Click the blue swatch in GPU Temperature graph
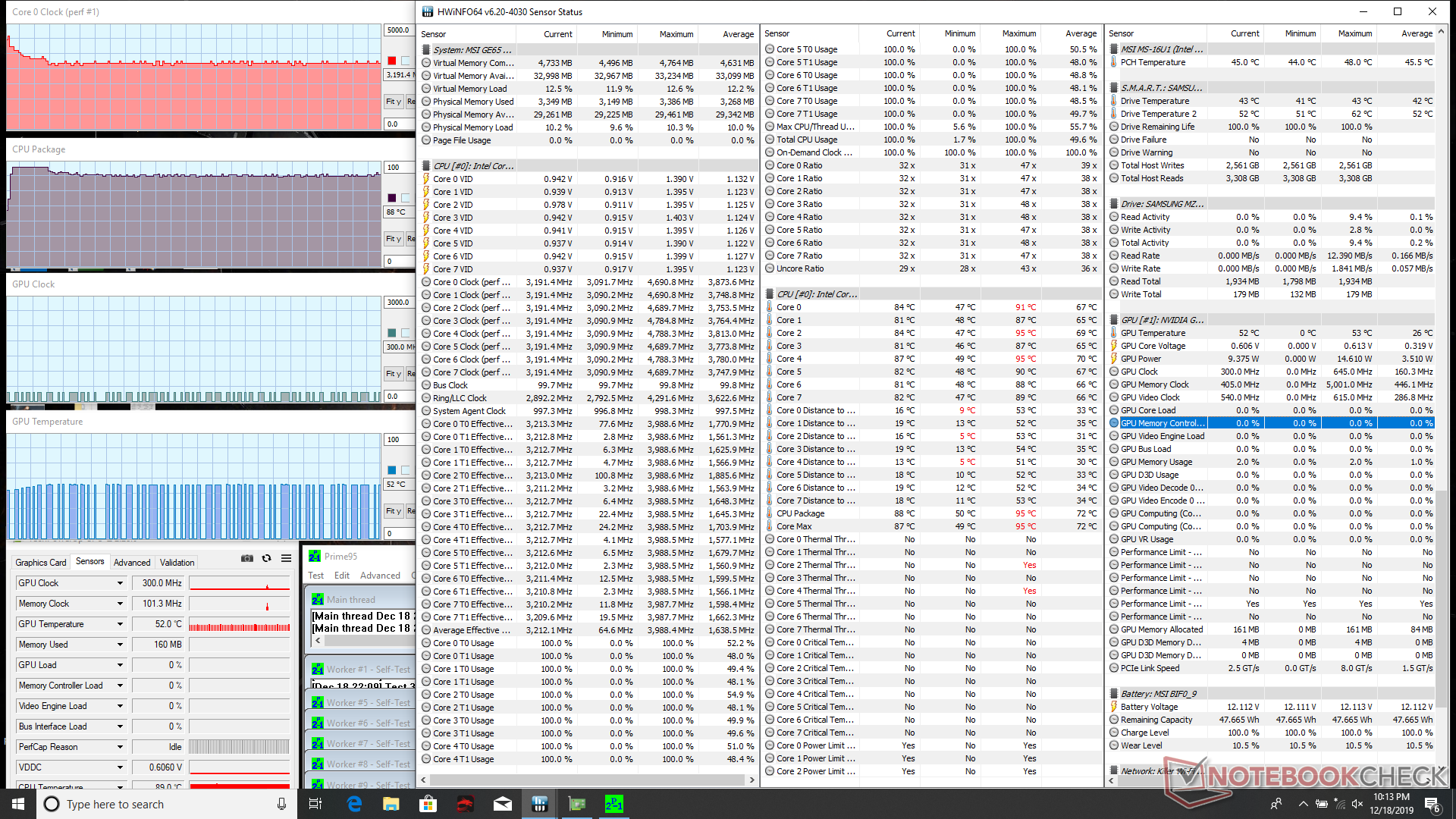Image resolution: width=1456 pixels, height=819 pixels. point(392,470)
